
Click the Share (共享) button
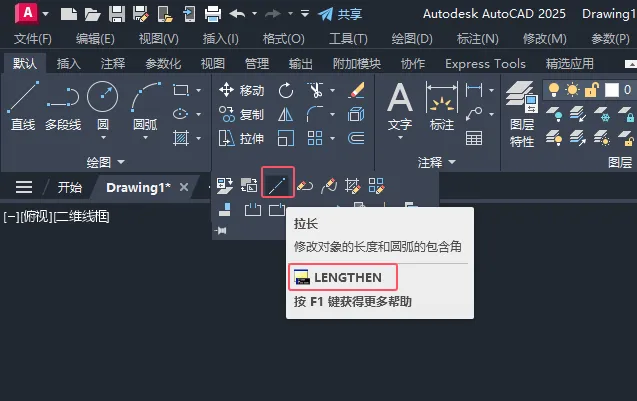(x=340, y=14)
